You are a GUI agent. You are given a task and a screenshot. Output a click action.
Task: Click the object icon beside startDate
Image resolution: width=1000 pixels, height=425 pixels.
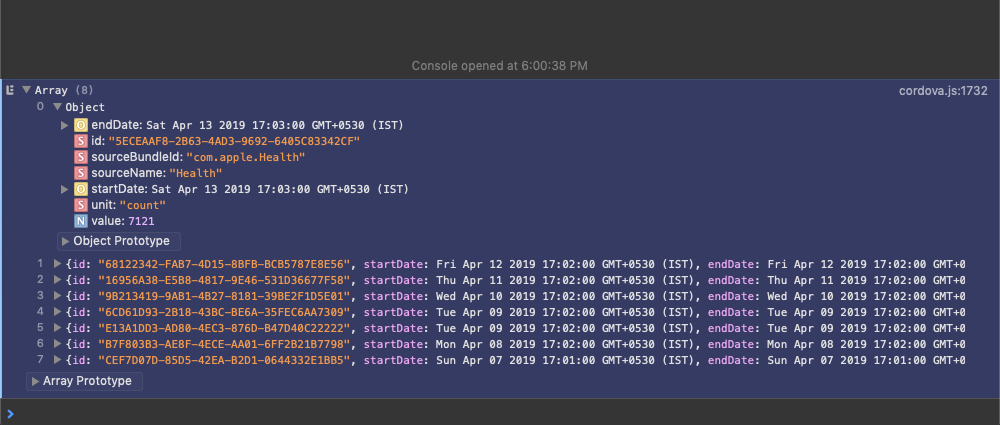click(80, 189)
